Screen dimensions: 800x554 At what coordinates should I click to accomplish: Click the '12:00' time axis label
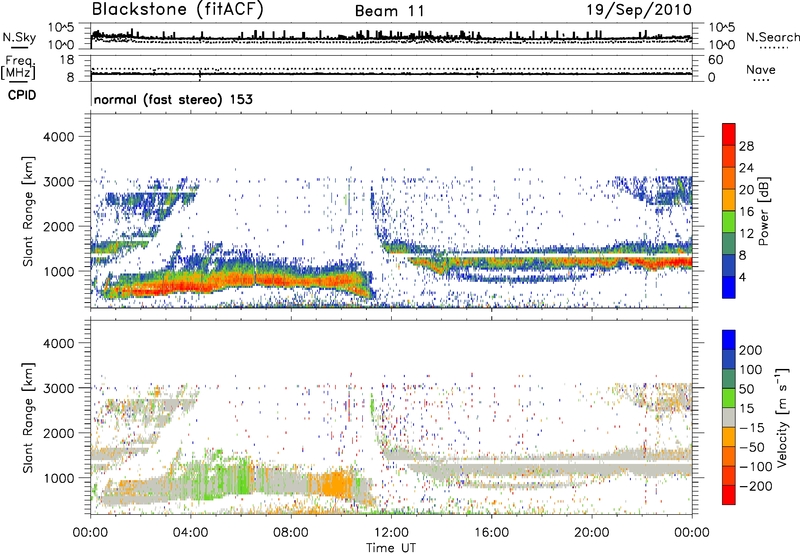coord(391,533)
